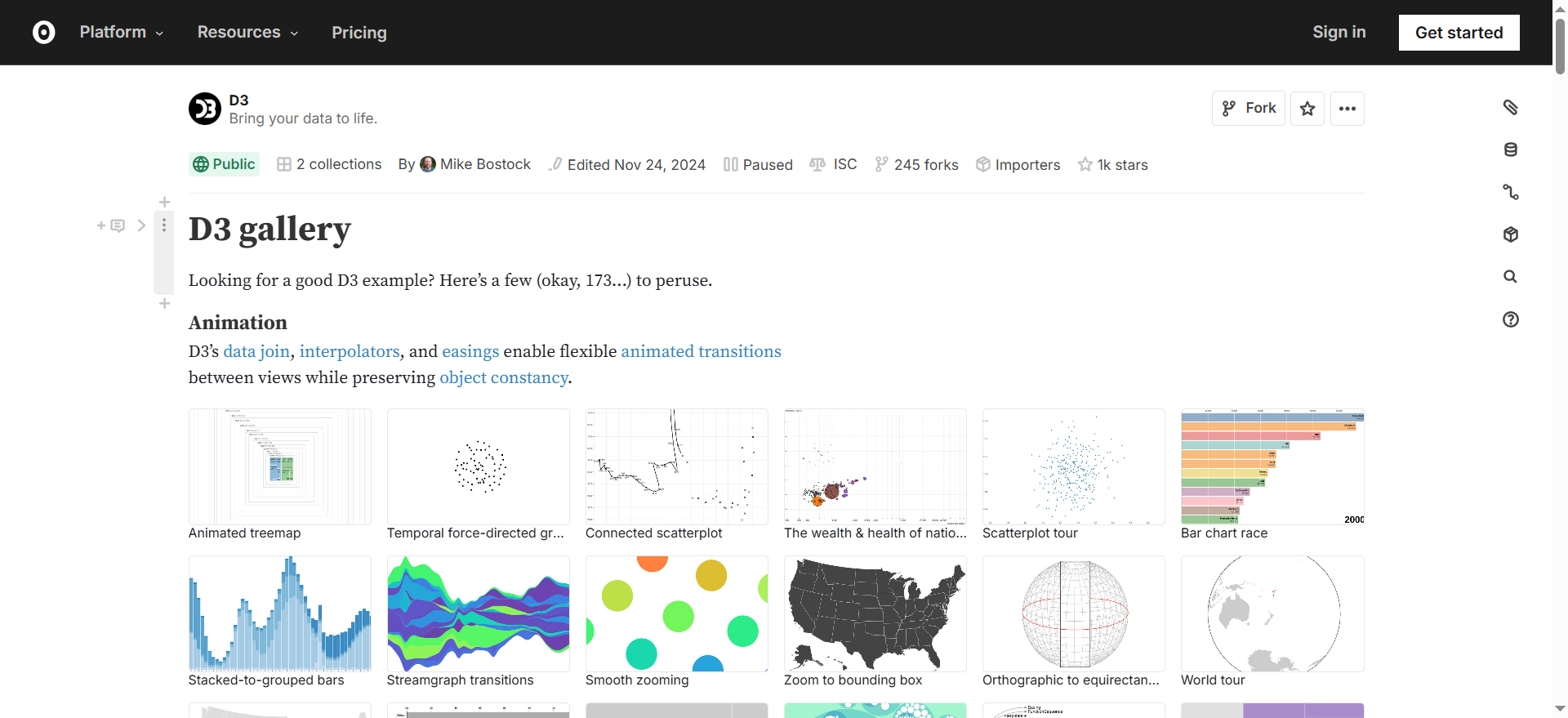Star this notebook with the star icon
The width and height of the screenshot is (1568, 718).
point(1307,109)
